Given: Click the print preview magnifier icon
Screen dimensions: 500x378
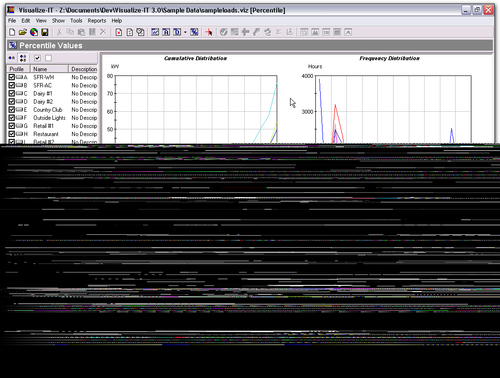Looking at the screenshot, I should point(140,32).
